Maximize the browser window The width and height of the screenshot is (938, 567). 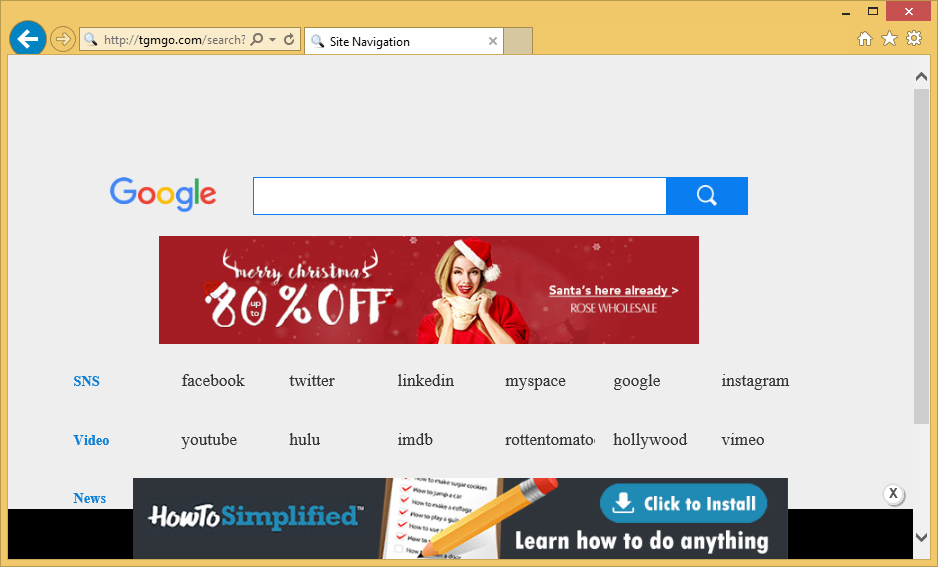[873, 11]
